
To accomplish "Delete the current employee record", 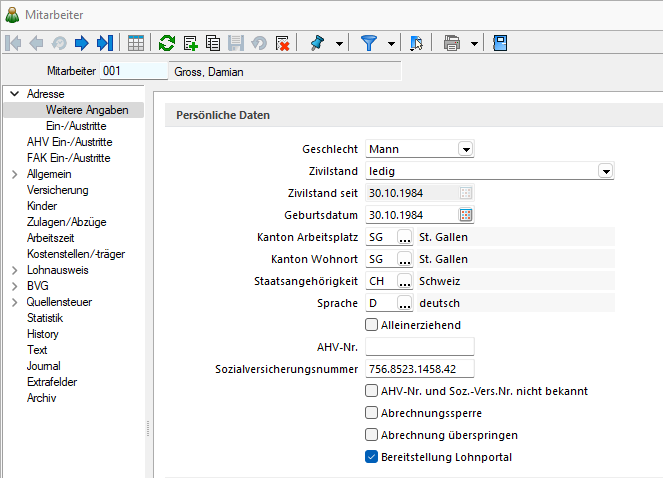I will point(282,43).
